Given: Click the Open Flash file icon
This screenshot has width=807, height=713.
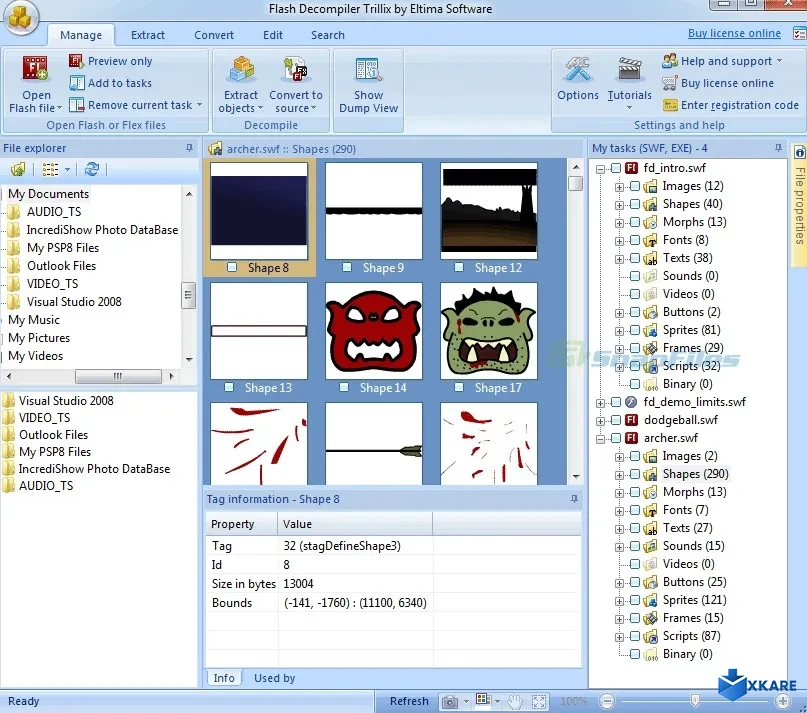Looking at the screenshot, I should tap(35, 69).
